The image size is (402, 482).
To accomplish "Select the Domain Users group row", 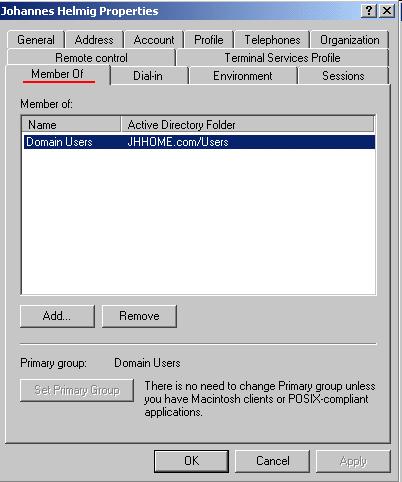I will point(199,142).
